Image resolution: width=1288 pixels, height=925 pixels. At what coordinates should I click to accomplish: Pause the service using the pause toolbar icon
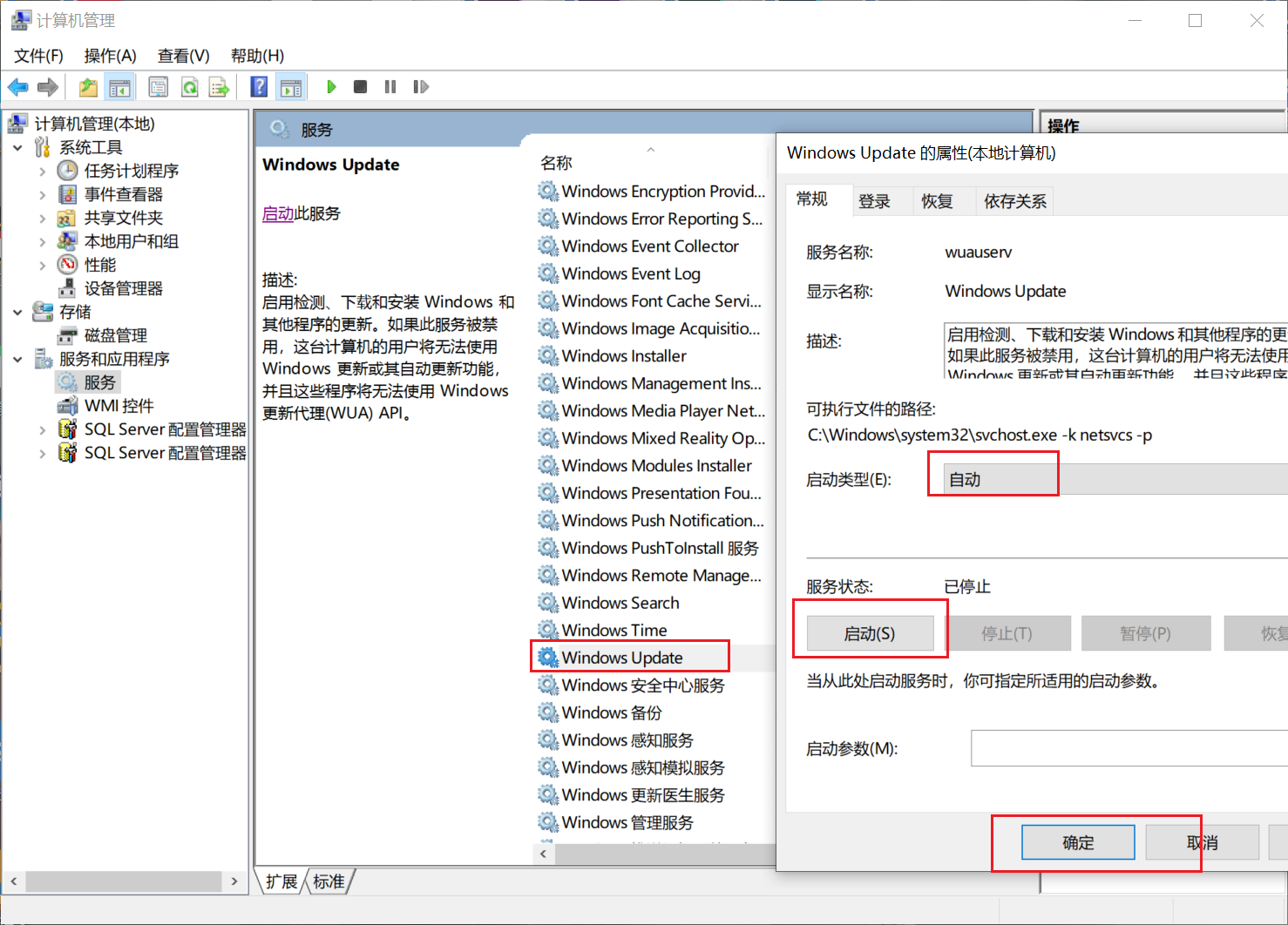(x=390, y=86)
